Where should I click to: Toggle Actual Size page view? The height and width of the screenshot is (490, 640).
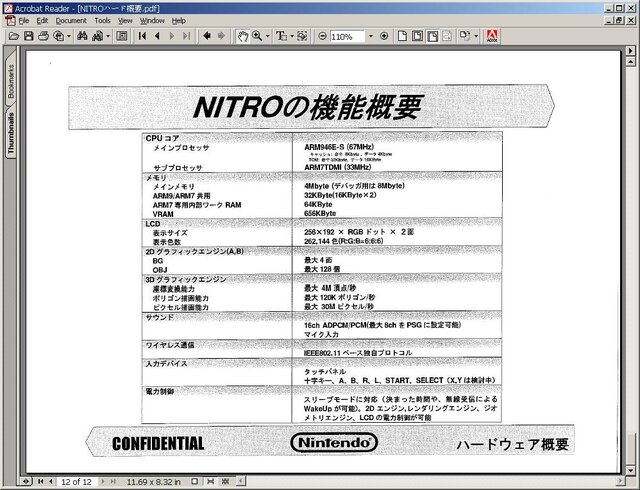401,36
